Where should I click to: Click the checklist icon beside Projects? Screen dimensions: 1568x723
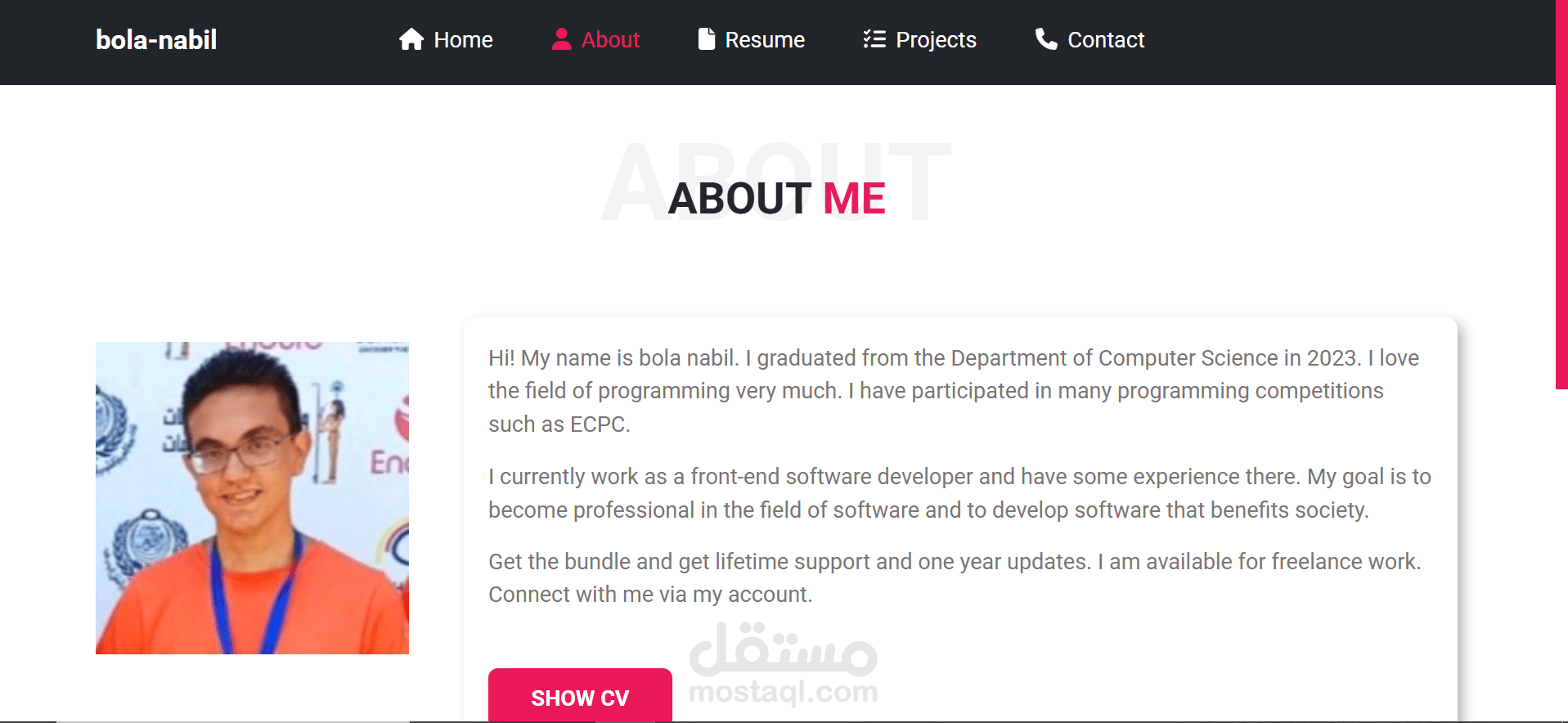[x=874, y=39]
